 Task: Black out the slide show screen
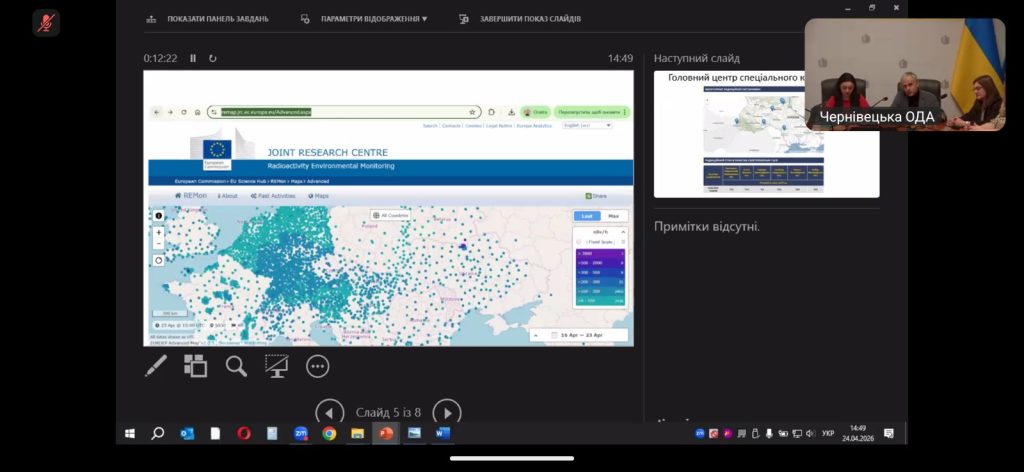pos(277,366)
